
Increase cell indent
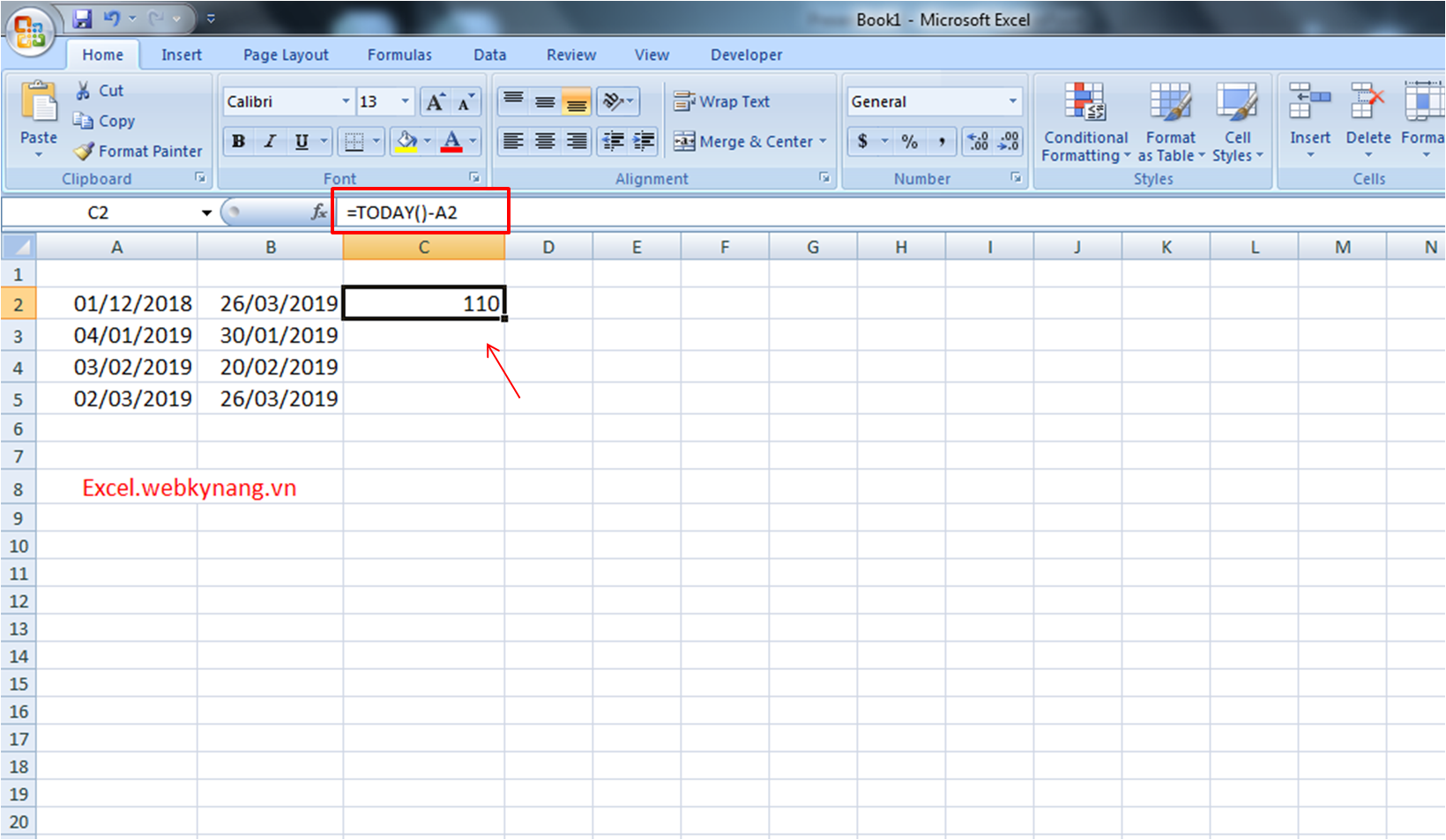tap(644, 141)
